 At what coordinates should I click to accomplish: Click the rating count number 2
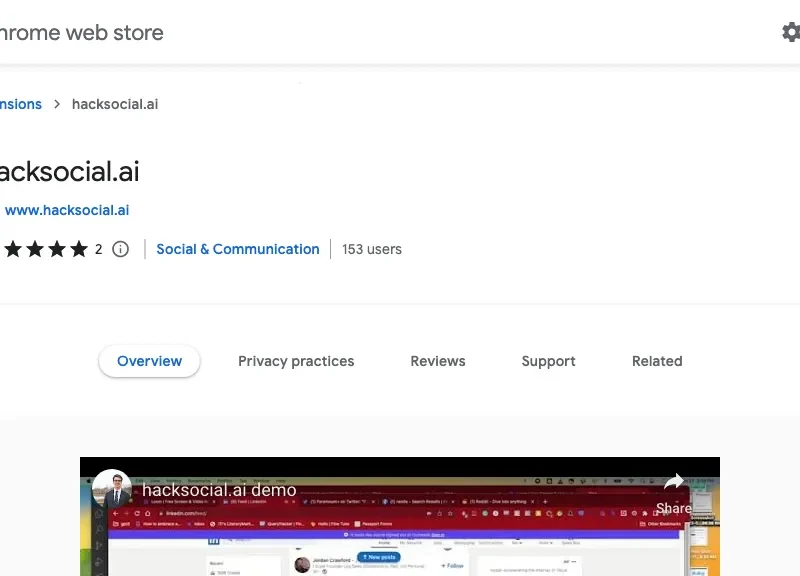99,249
